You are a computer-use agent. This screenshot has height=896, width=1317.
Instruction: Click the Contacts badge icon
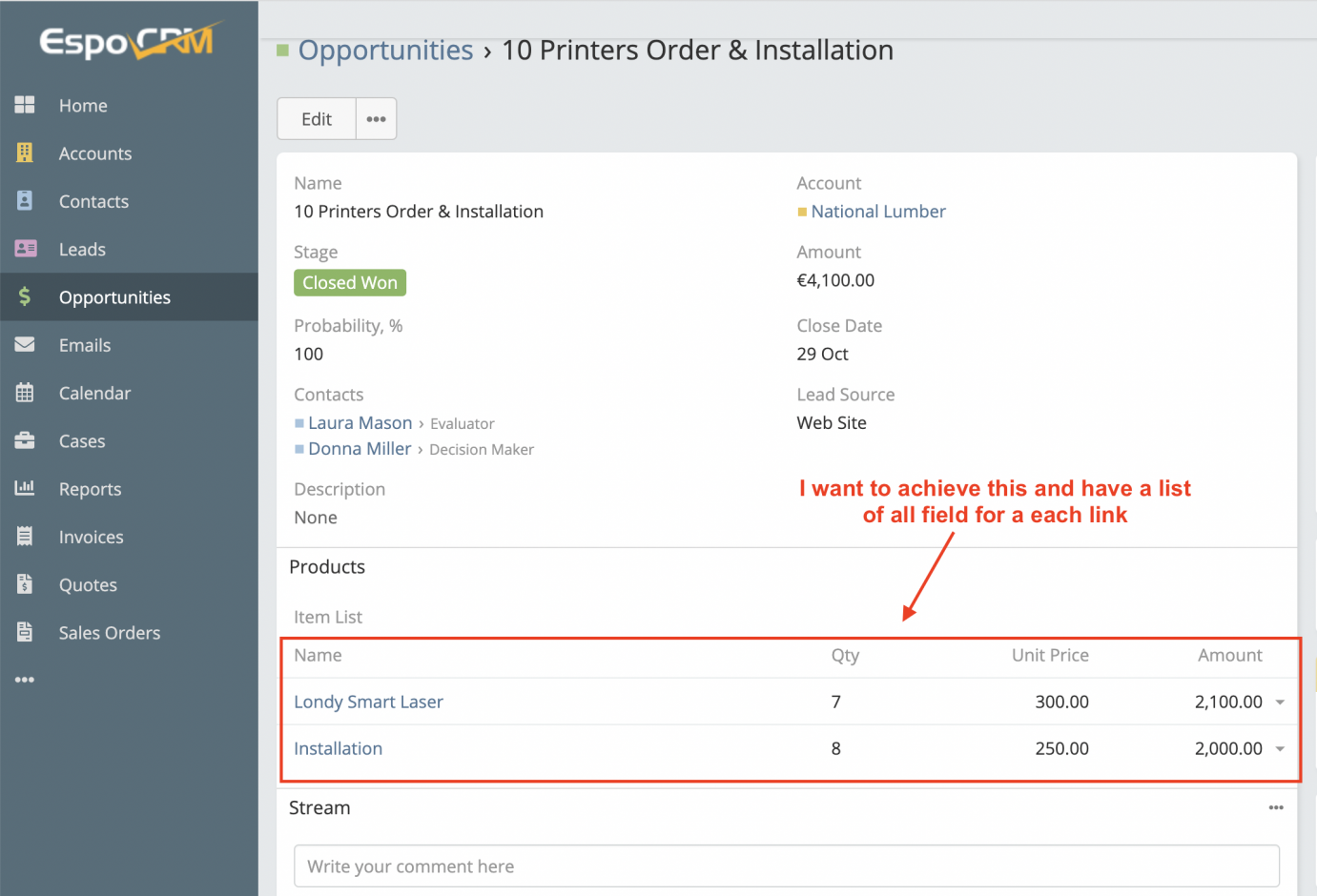25,201
